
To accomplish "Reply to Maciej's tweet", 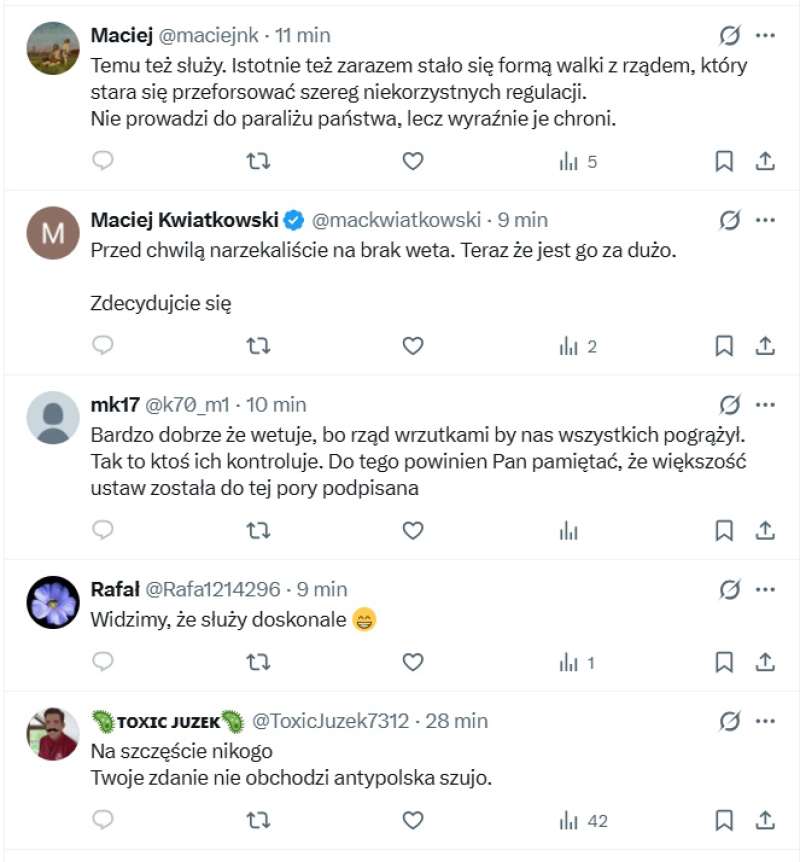I will point(103,161).
